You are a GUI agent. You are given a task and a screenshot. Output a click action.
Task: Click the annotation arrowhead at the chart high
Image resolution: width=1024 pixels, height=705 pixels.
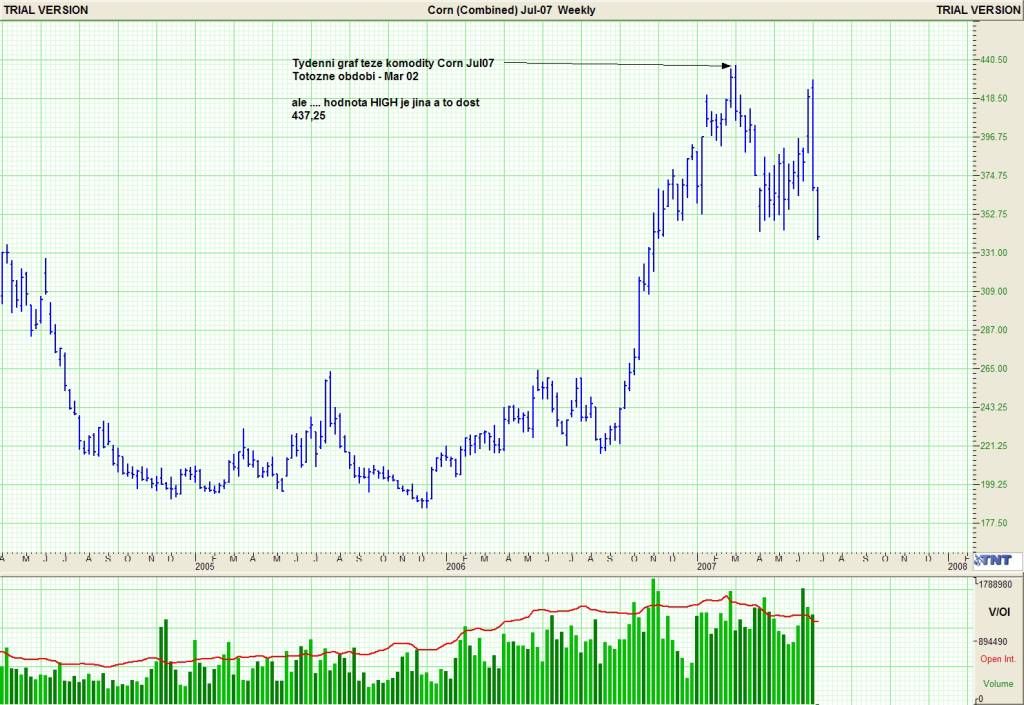pyautogui.click(x=726, y=65)
